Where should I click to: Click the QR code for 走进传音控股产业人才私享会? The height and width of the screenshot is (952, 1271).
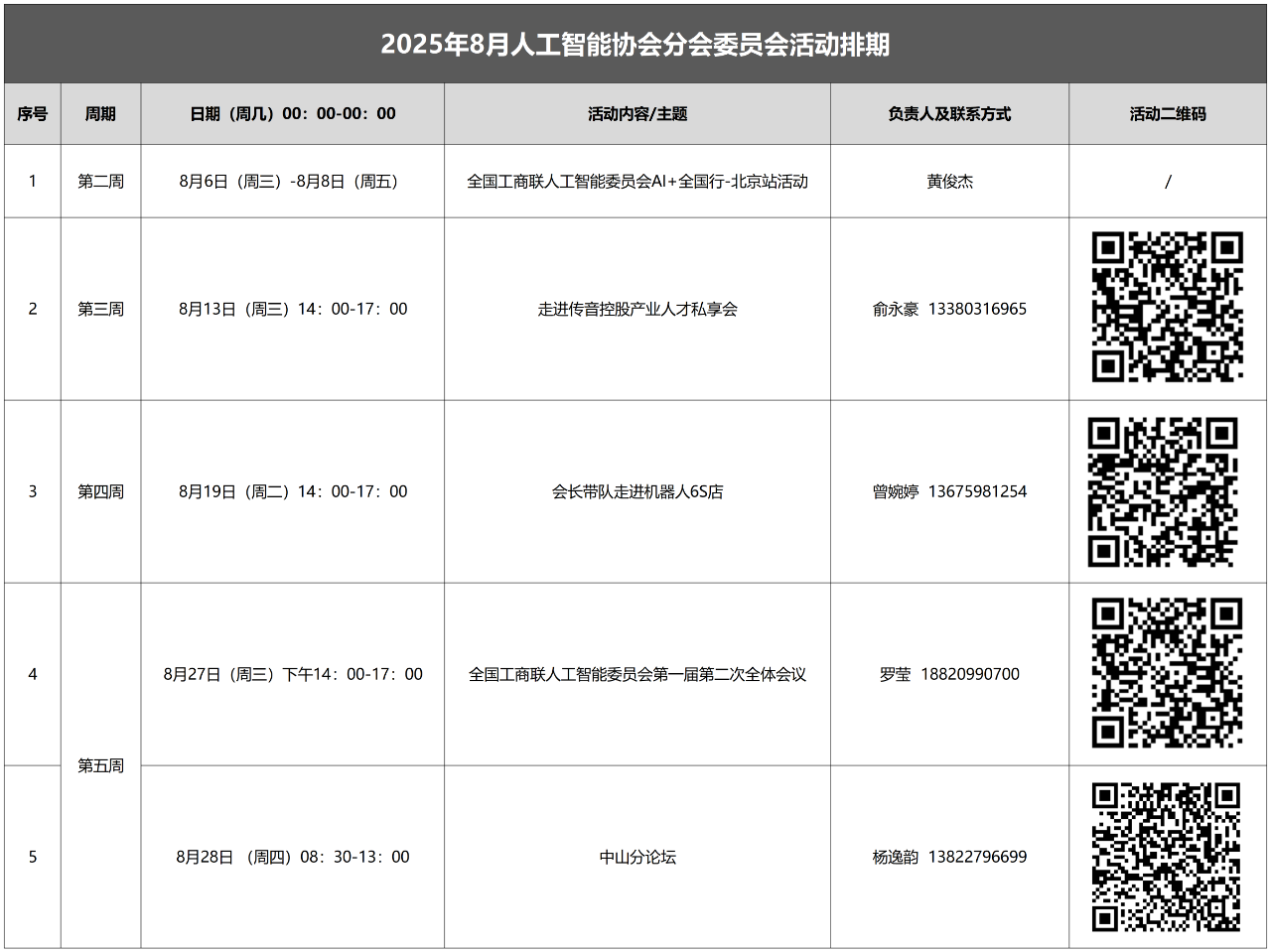1168,307
